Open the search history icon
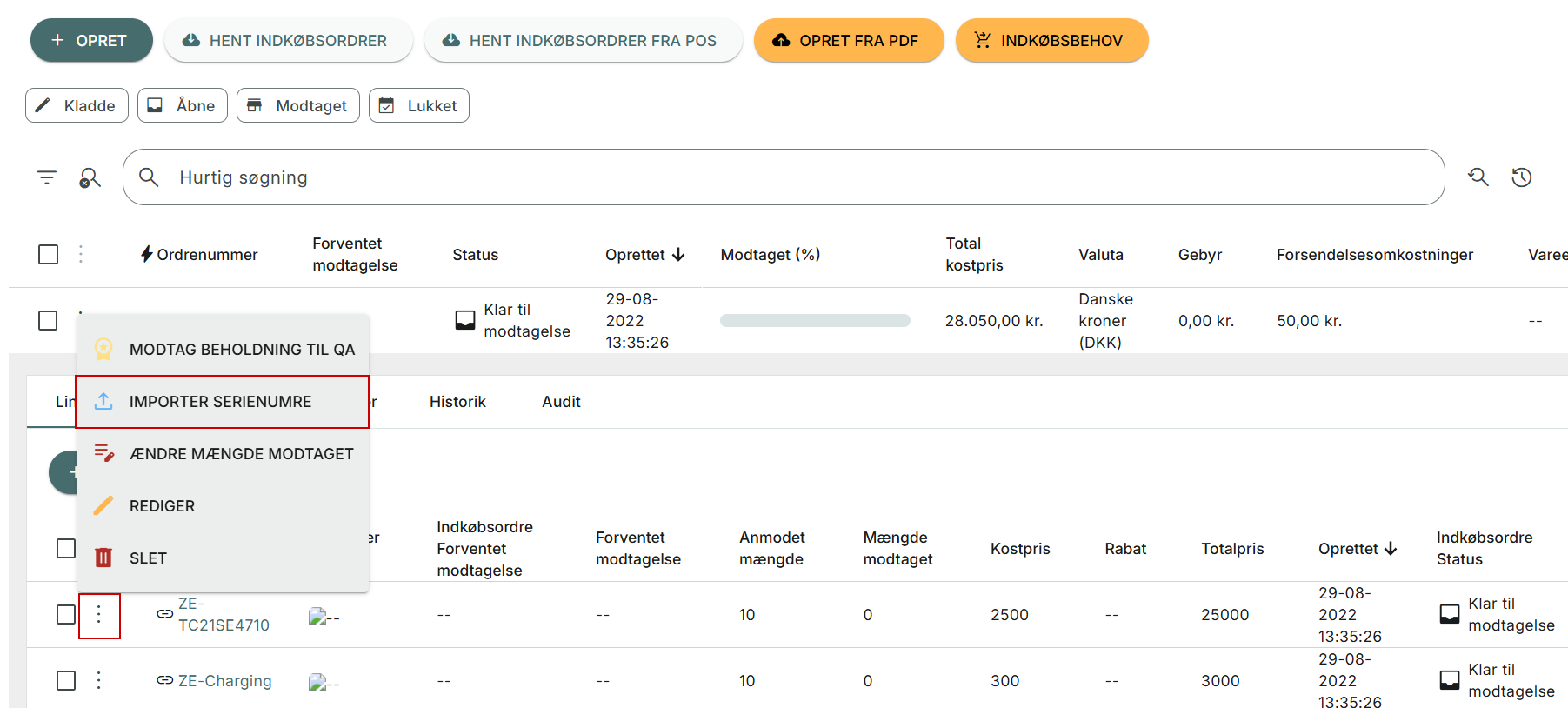This screenshot has width=1568, height=708. pos(1521,177)
